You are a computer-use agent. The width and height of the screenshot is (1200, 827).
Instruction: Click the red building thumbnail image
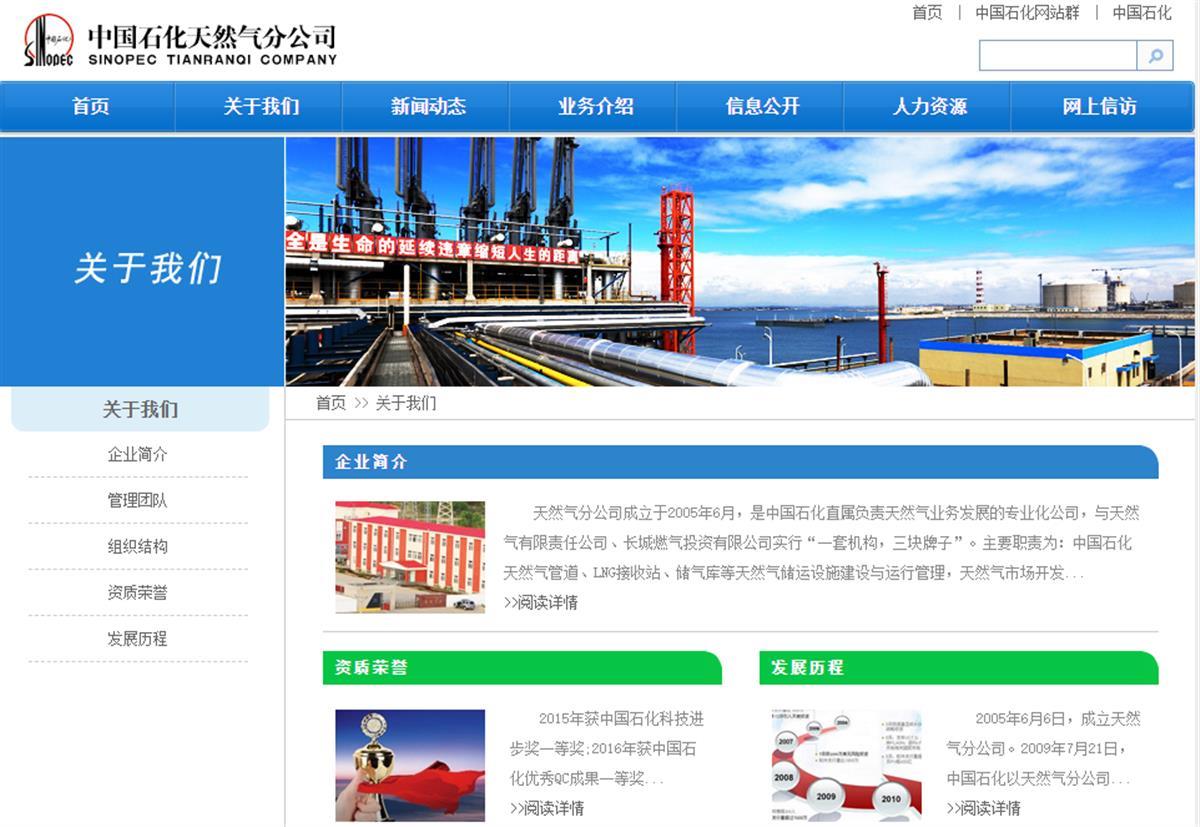pyautogui.click(x=410, y=557)
